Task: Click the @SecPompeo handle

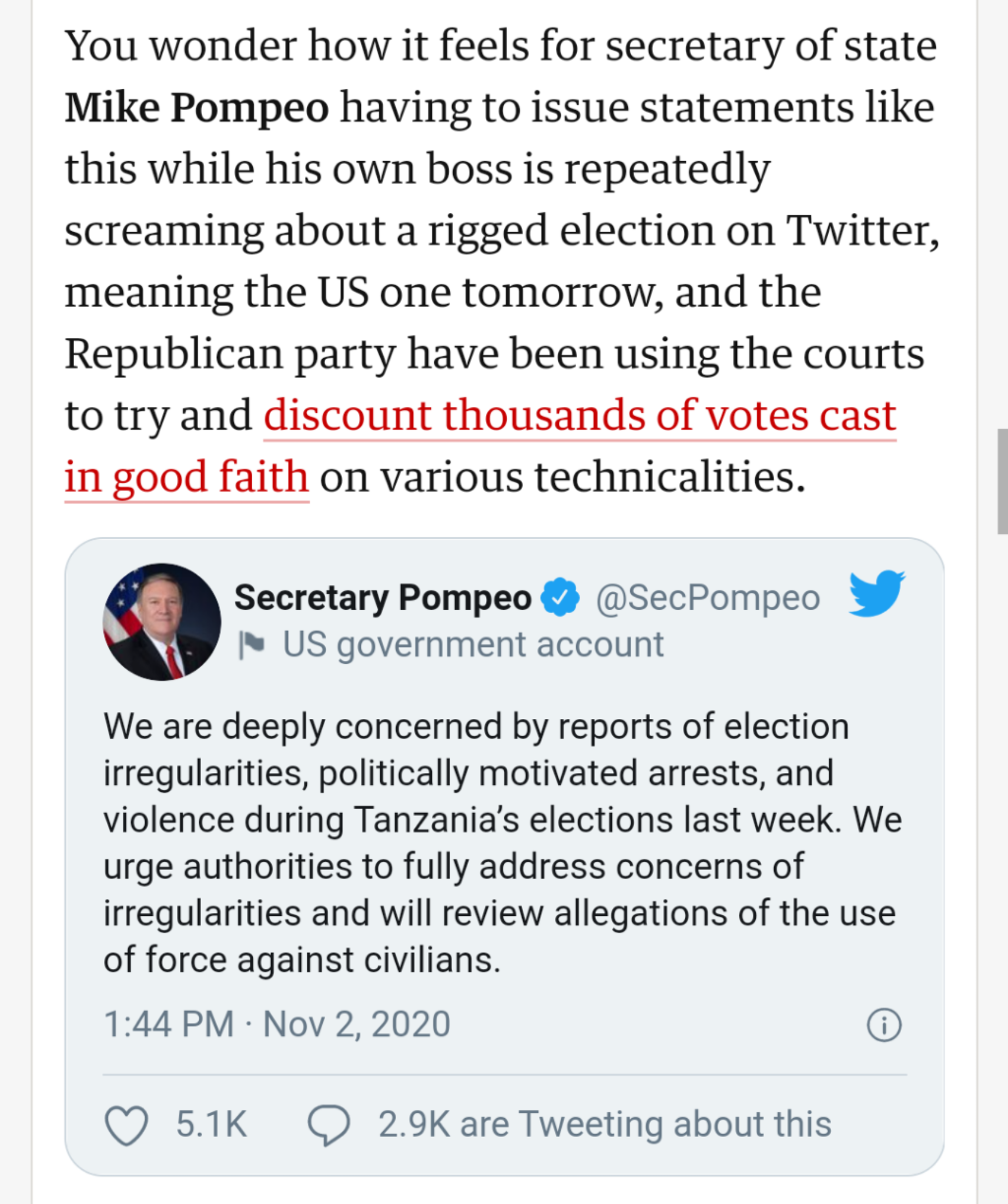Action: point(708,598)
